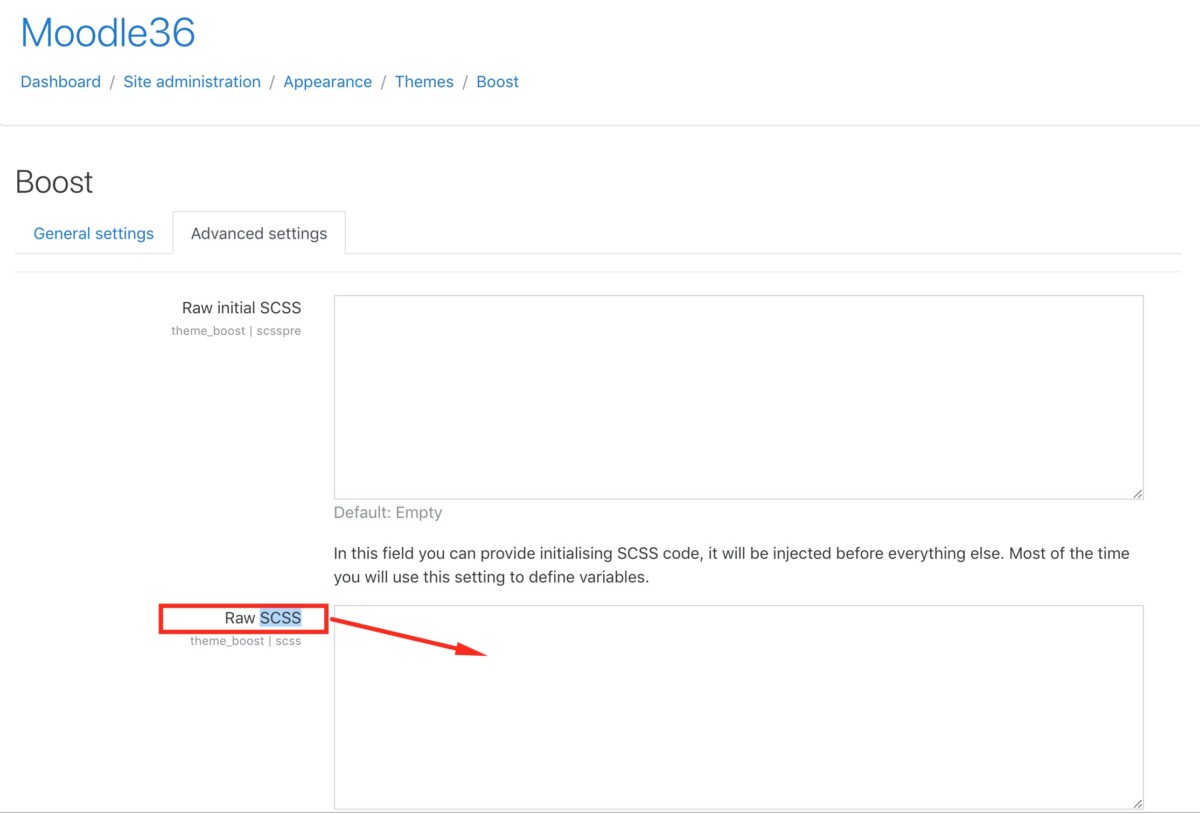Click the highlighted Raw SCSS label

tap(263, 618)
